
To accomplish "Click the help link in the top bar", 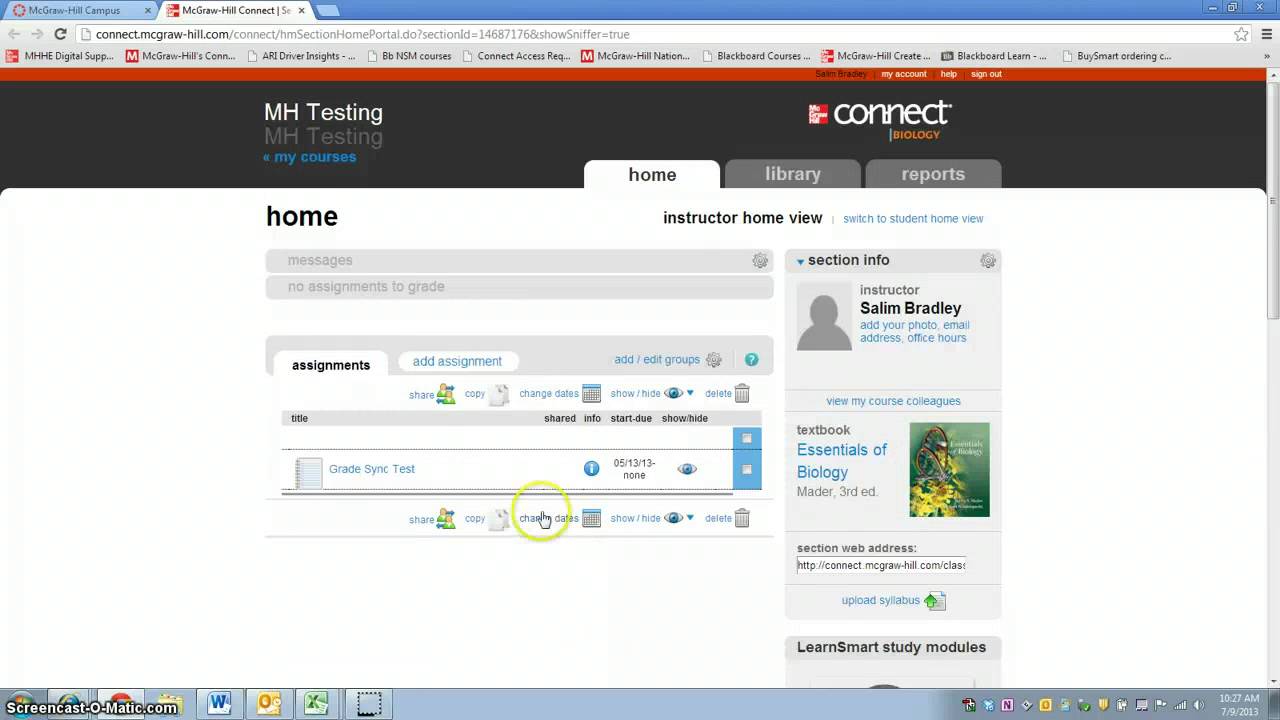I will coord(949,74).
